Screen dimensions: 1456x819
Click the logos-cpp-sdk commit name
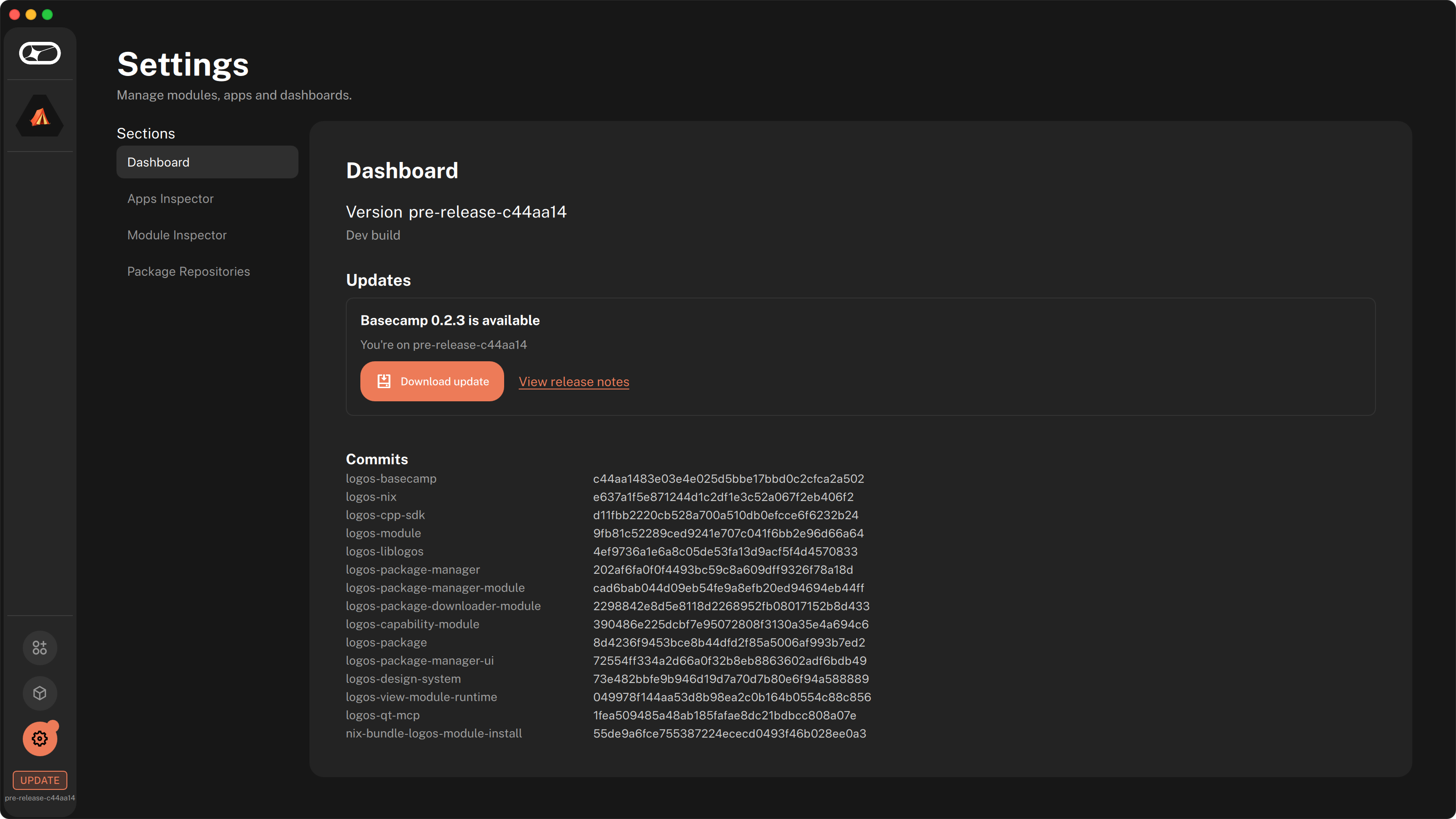coord(385,515)
